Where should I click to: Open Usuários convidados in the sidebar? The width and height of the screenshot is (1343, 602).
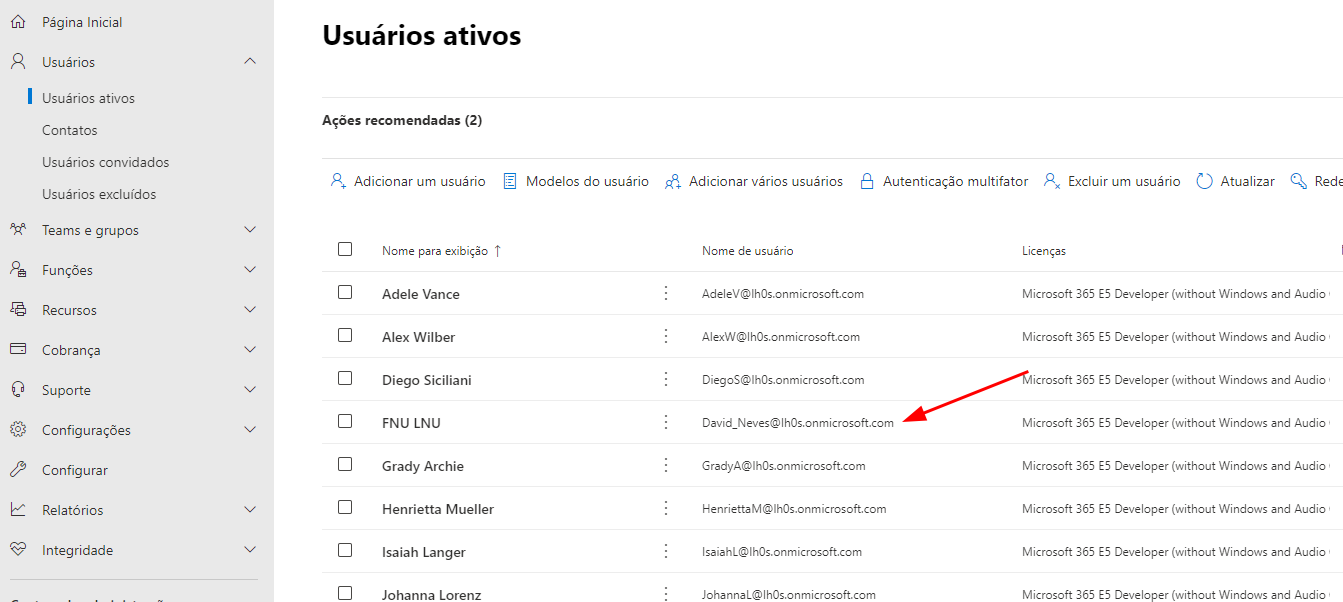click(x=105, y=162)
